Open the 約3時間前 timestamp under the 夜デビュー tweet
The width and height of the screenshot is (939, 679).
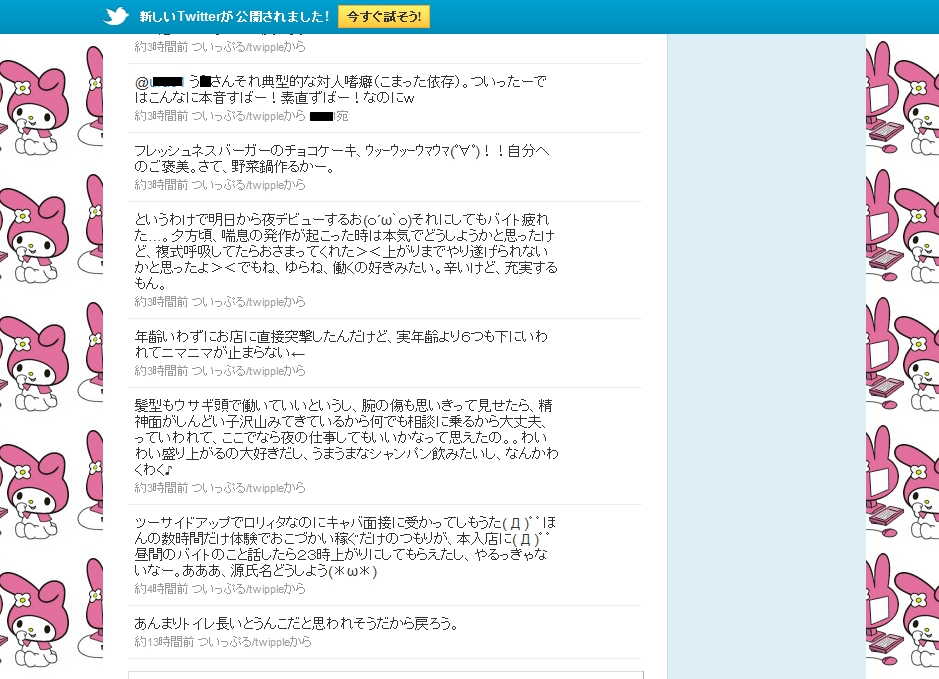point(161,302)
